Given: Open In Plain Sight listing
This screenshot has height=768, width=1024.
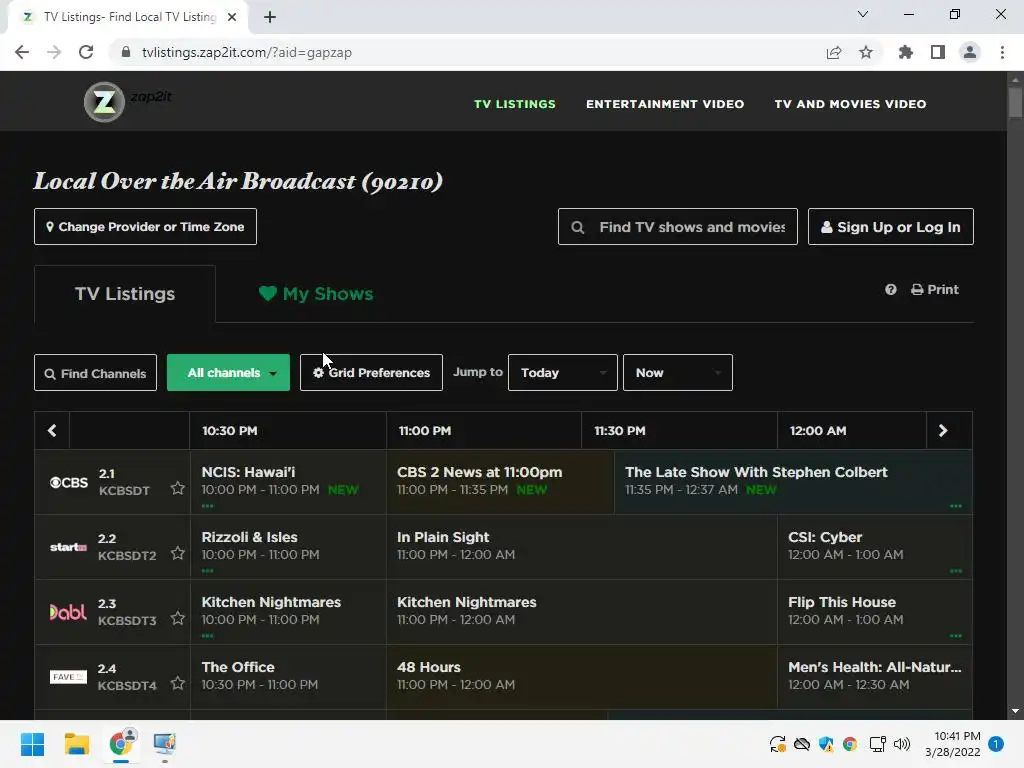Looking at the screenshot, I should [x=582, y=546].
